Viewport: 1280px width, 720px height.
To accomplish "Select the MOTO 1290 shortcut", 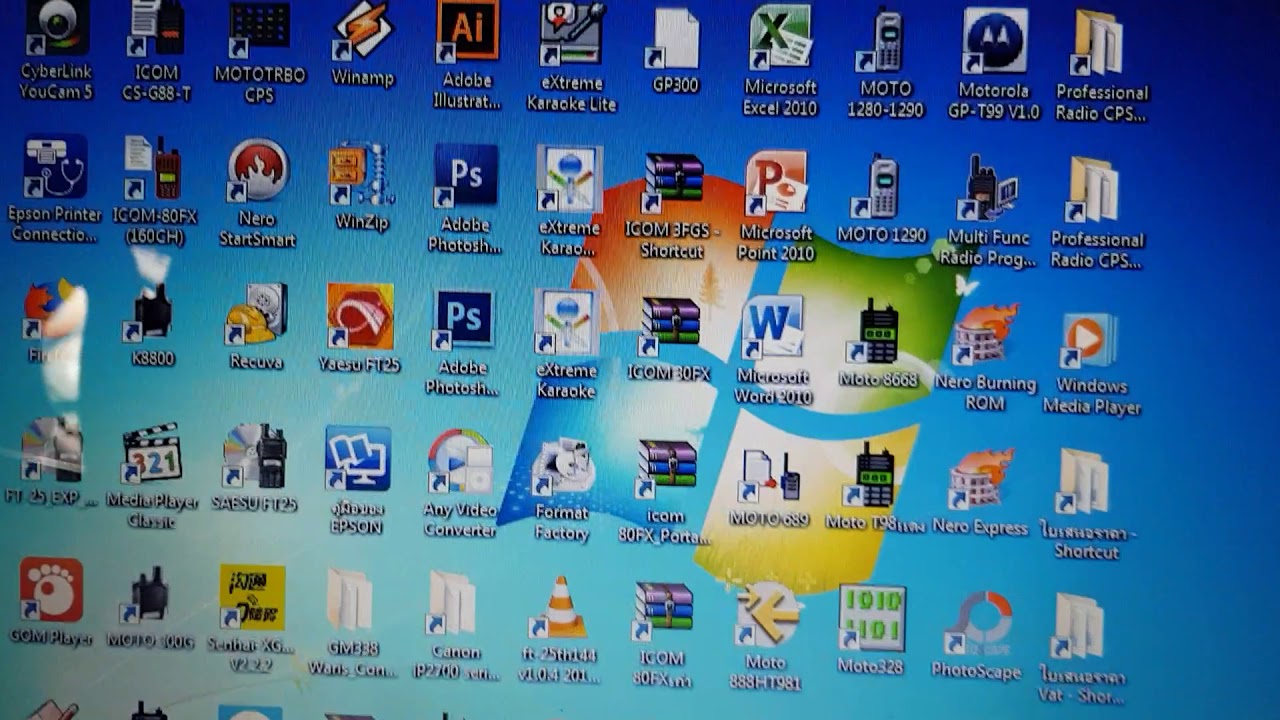I will 882,199.
